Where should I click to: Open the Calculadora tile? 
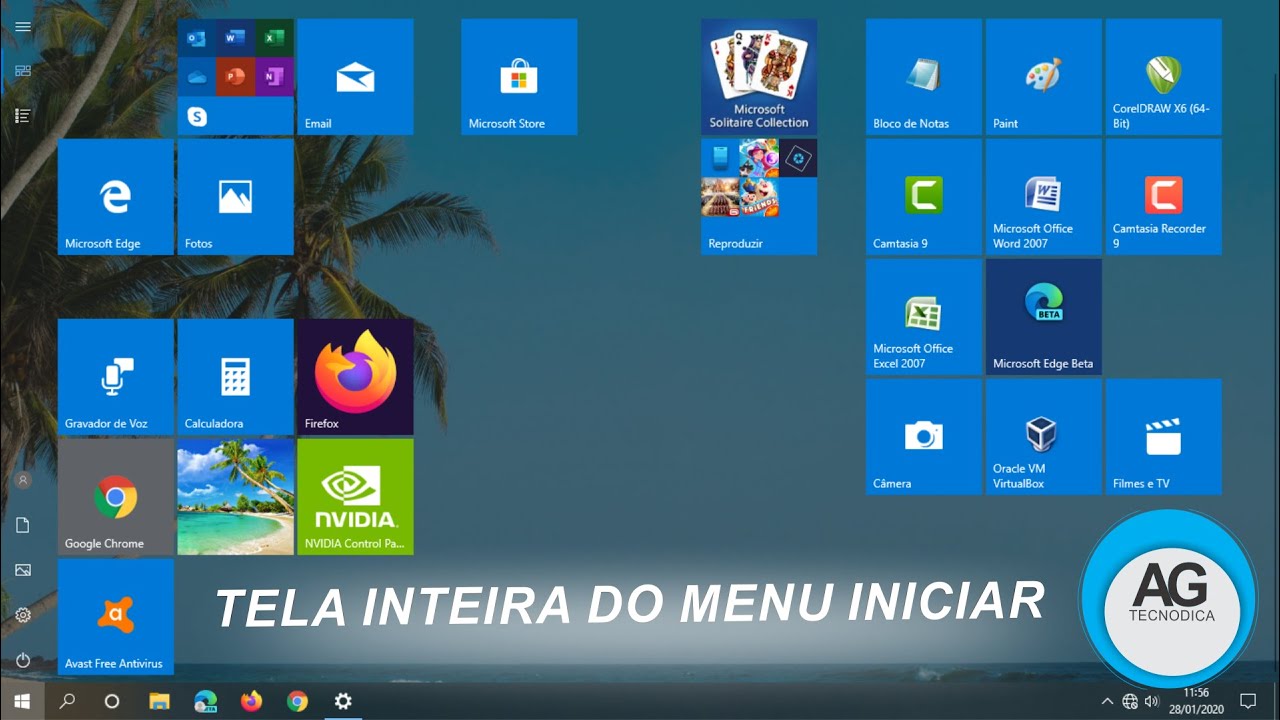(235, 377)
